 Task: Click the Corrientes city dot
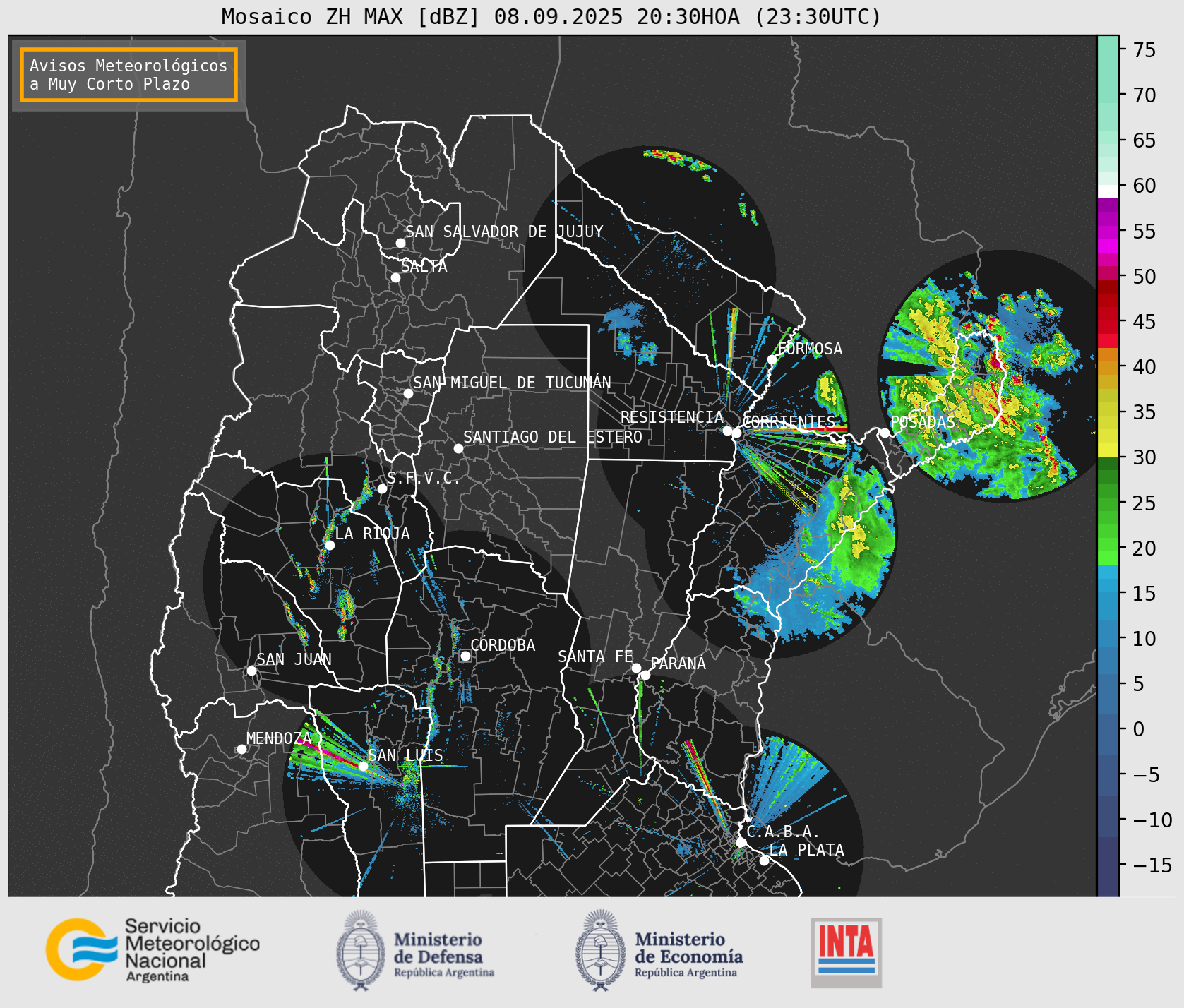pos(736,433)
